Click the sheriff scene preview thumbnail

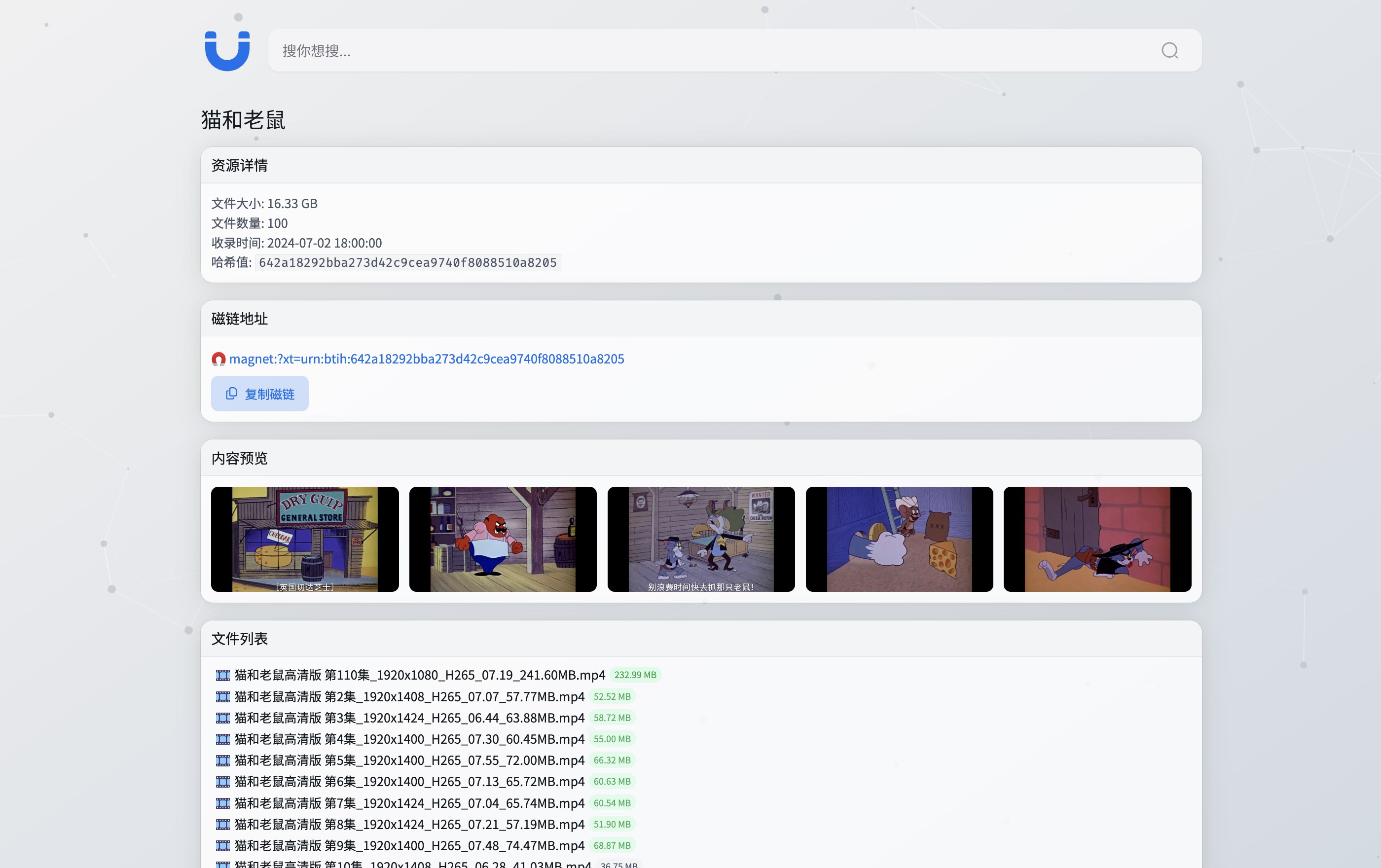(x=701, y=539)
